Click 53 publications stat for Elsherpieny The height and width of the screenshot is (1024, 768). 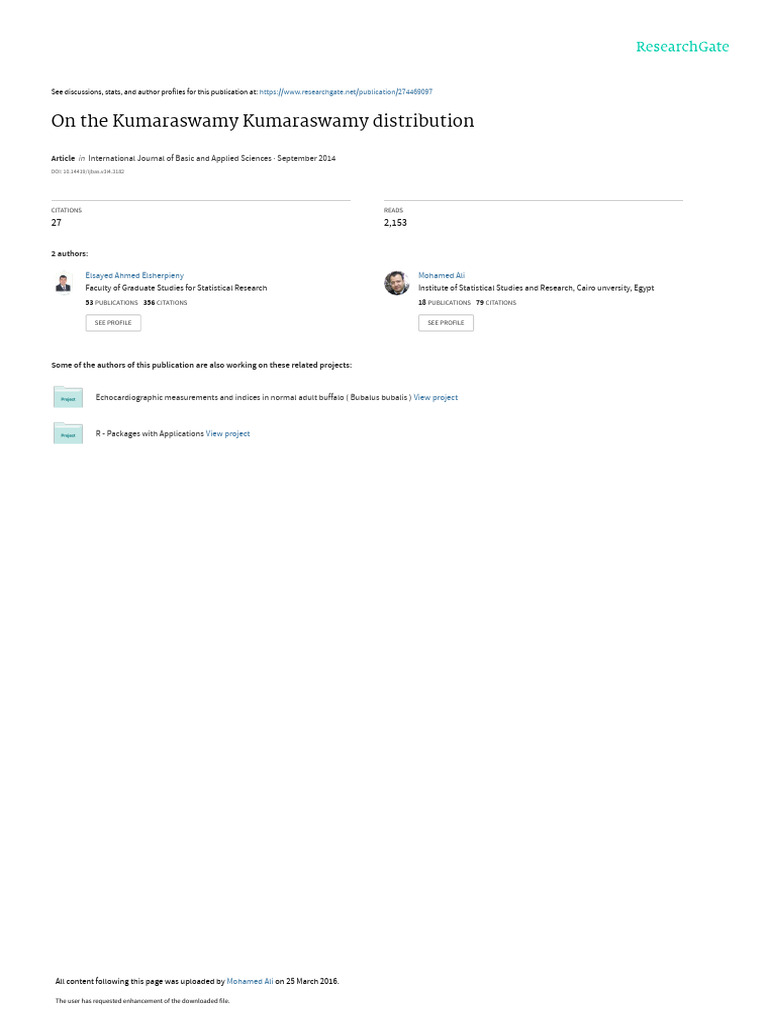tap(112, 303)
